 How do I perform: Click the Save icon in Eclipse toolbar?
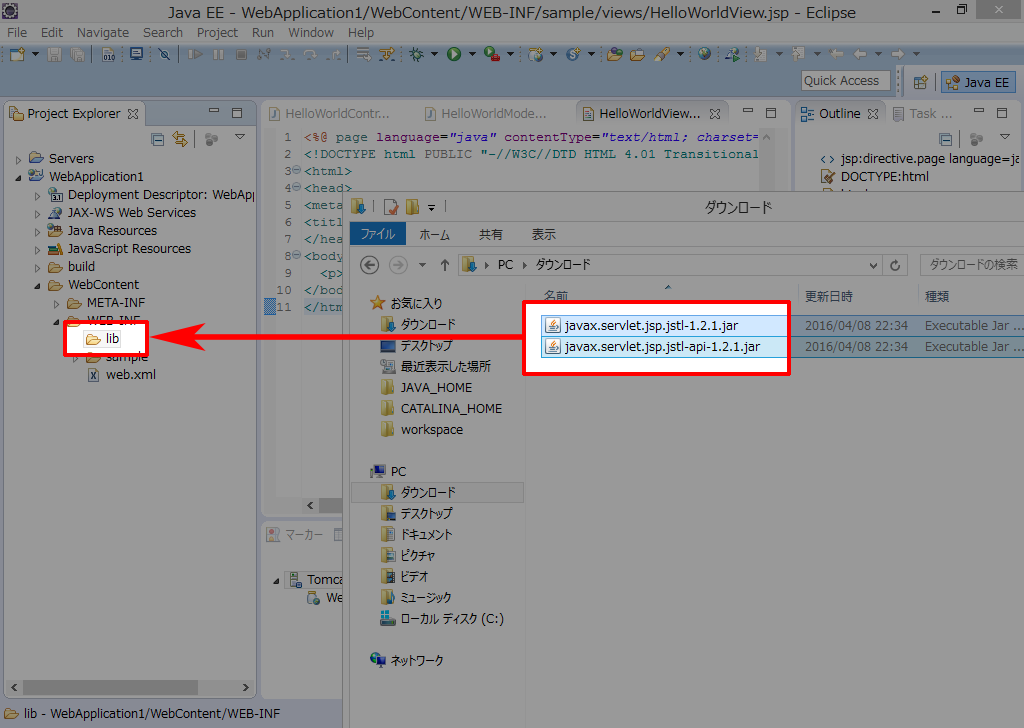tap(55, 55)
